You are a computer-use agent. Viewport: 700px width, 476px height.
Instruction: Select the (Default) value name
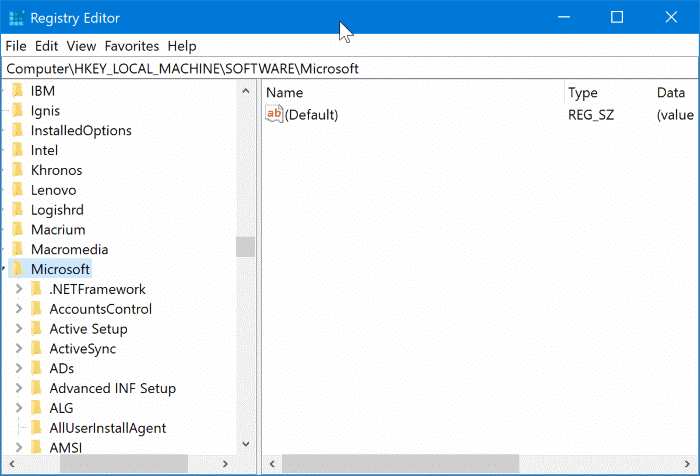click(311, 115)
